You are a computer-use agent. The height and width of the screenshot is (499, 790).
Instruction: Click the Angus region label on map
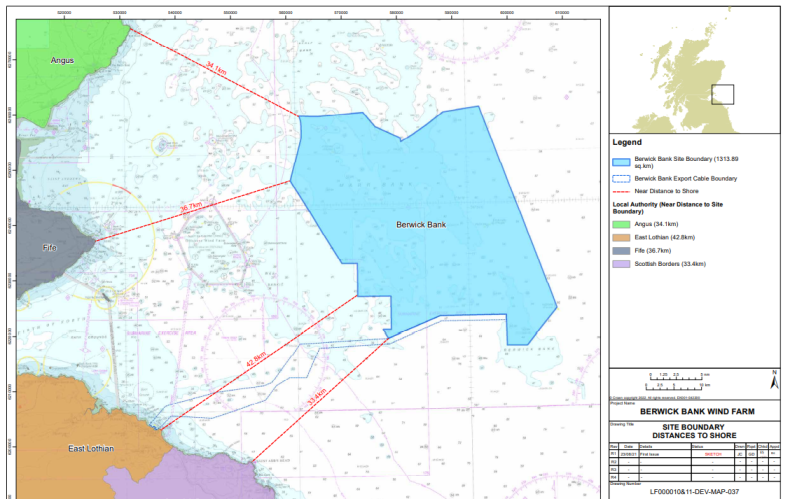pos(64,61)
